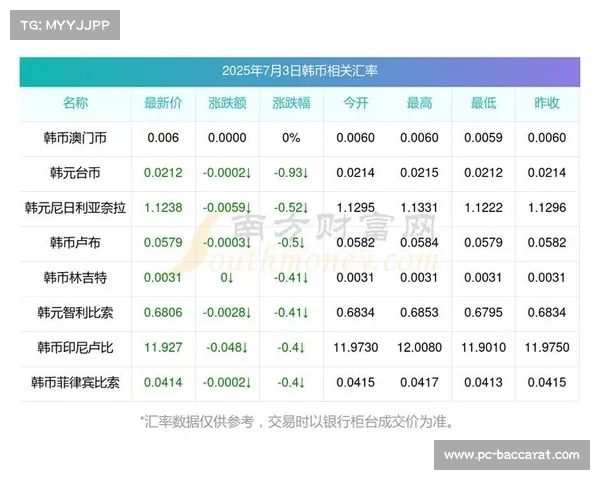600x480 pixels.
Task: Click low value 0.0413 in 菲律宾比索 row
Action: click(483, 382)
